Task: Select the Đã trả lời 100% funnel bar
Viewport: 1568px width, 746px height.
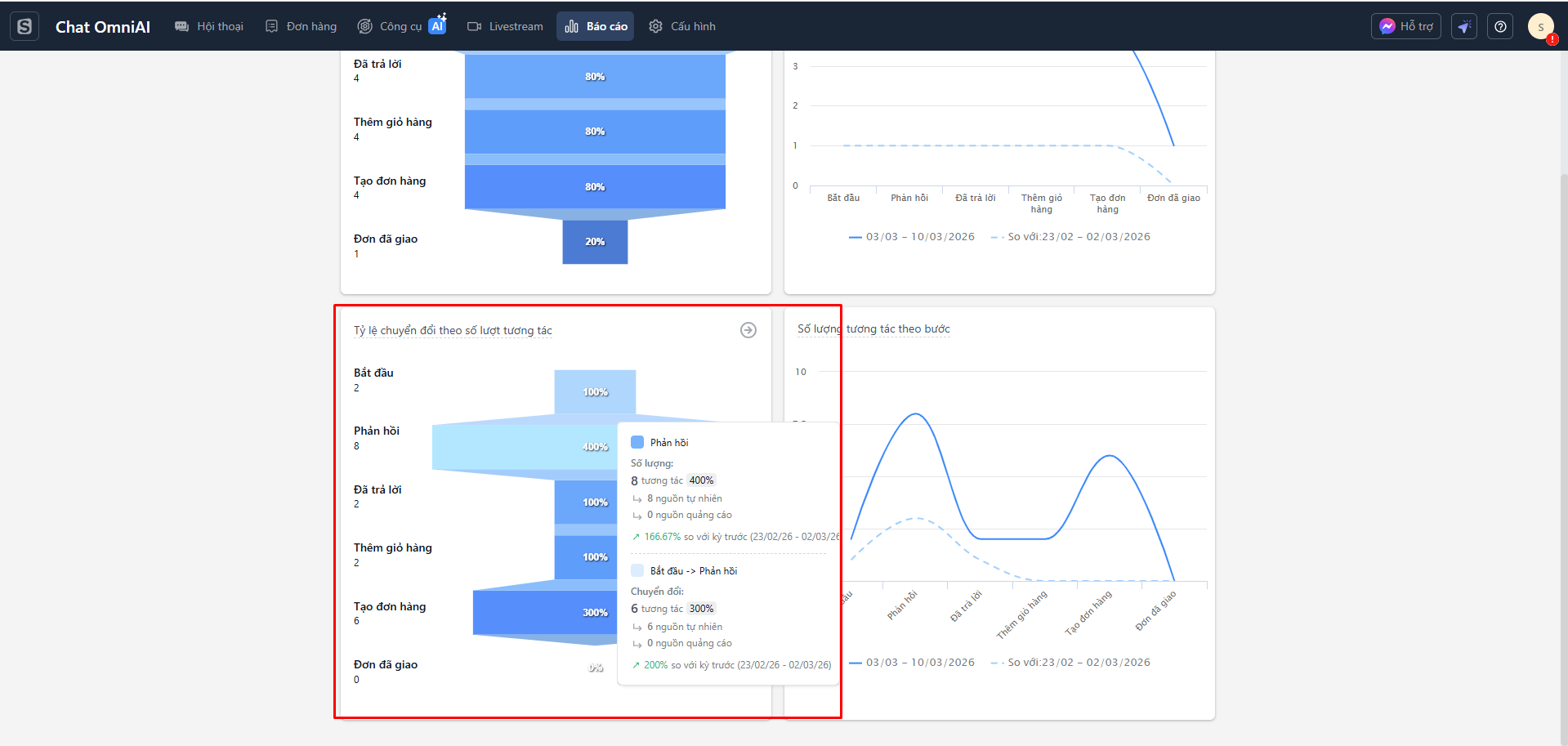Action: point(586,503)
